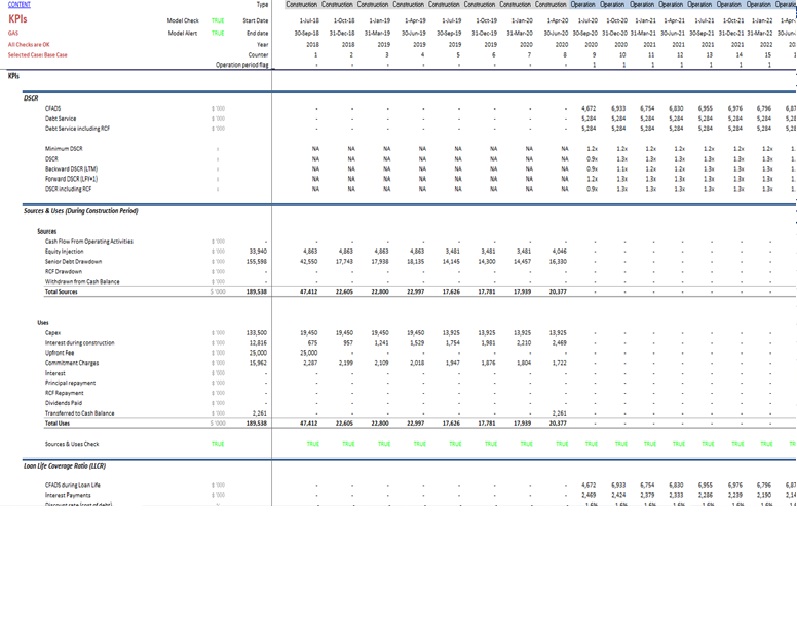Viewport: 797px width, 637px height.
Task: Select Commitment Charges total 15,962
Action: click(x=258, y=363)
